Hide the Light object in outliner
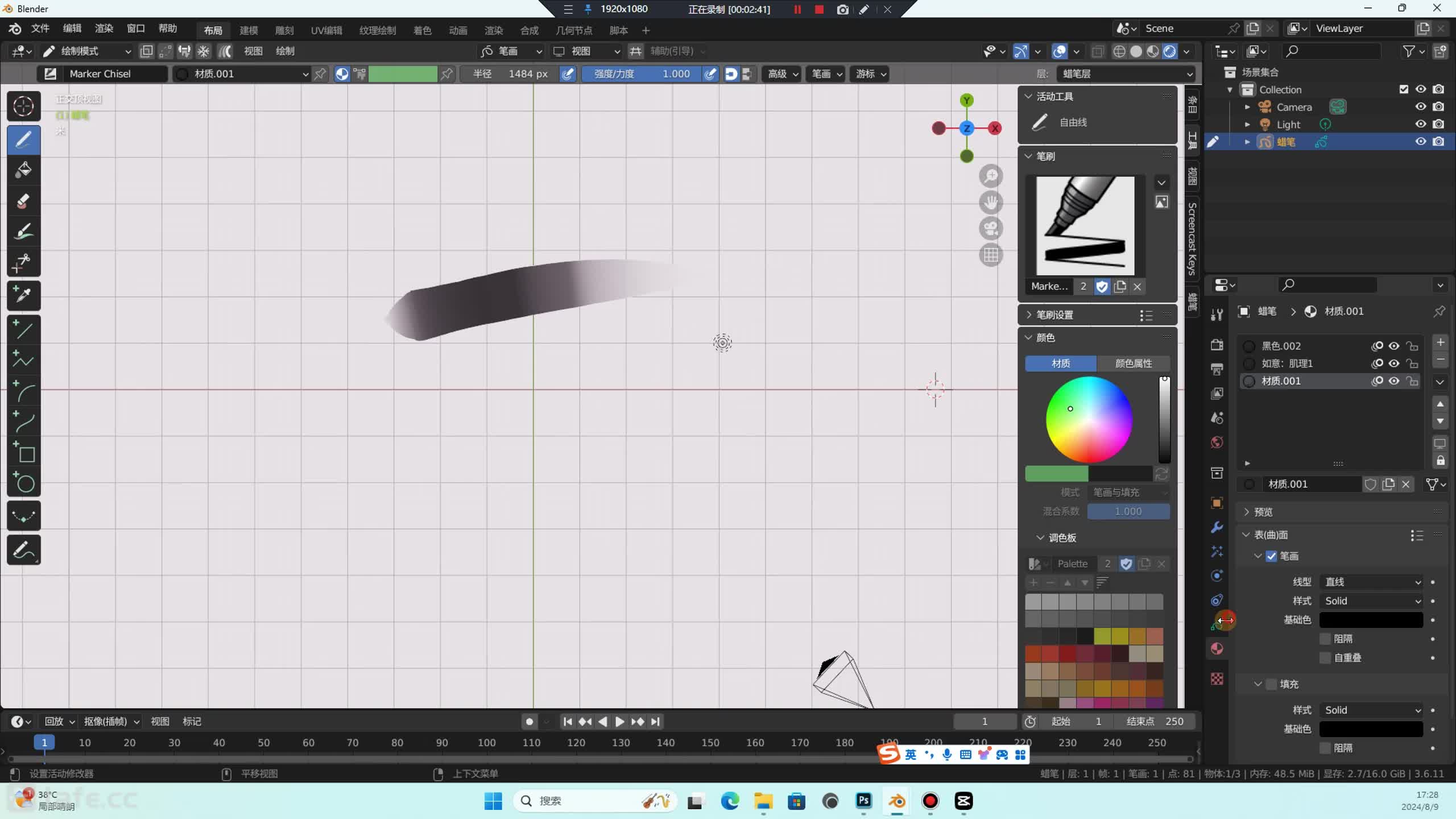 coord(1421,124)
